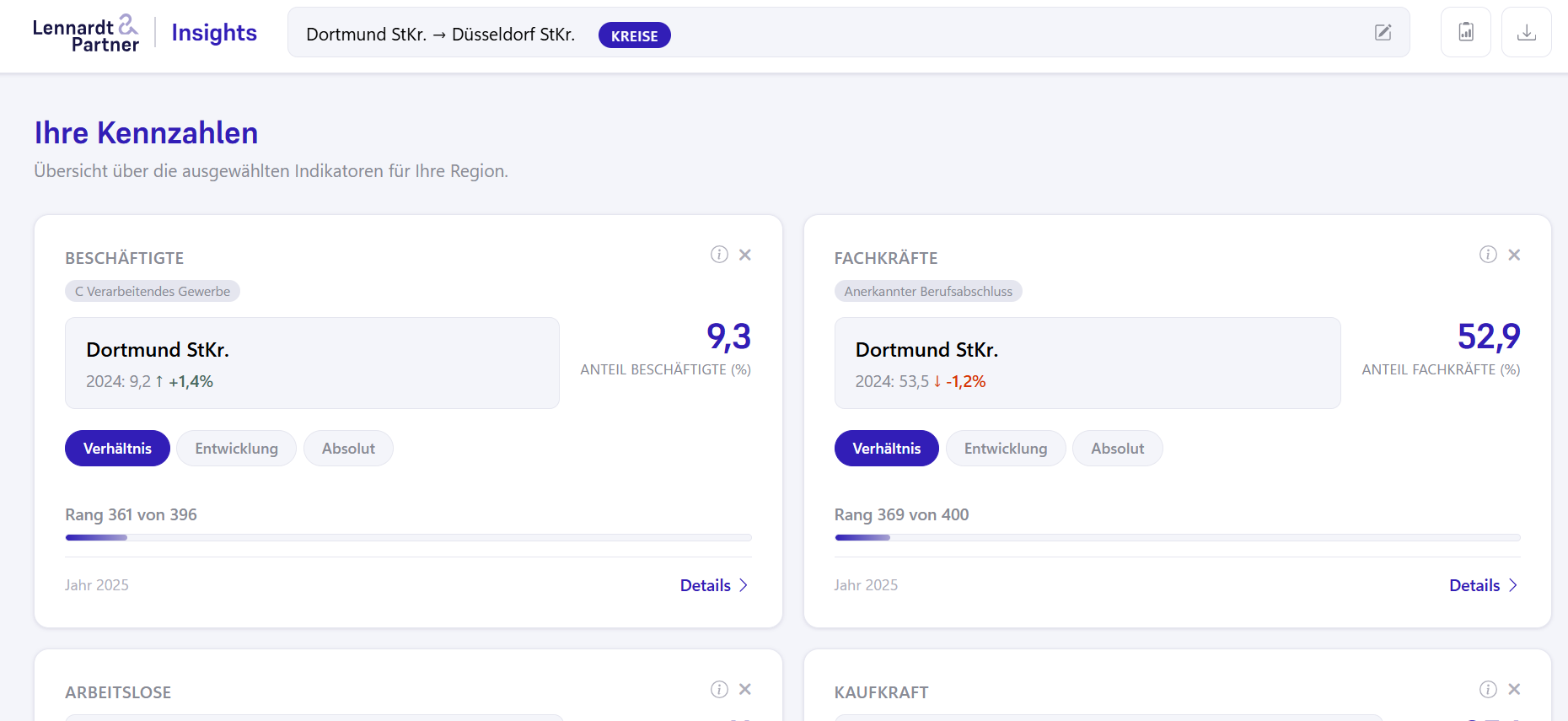The width and height of the screenshot is (1568, 721).
Task: Open the Insights home link
Action: click(x=214, y=33)
